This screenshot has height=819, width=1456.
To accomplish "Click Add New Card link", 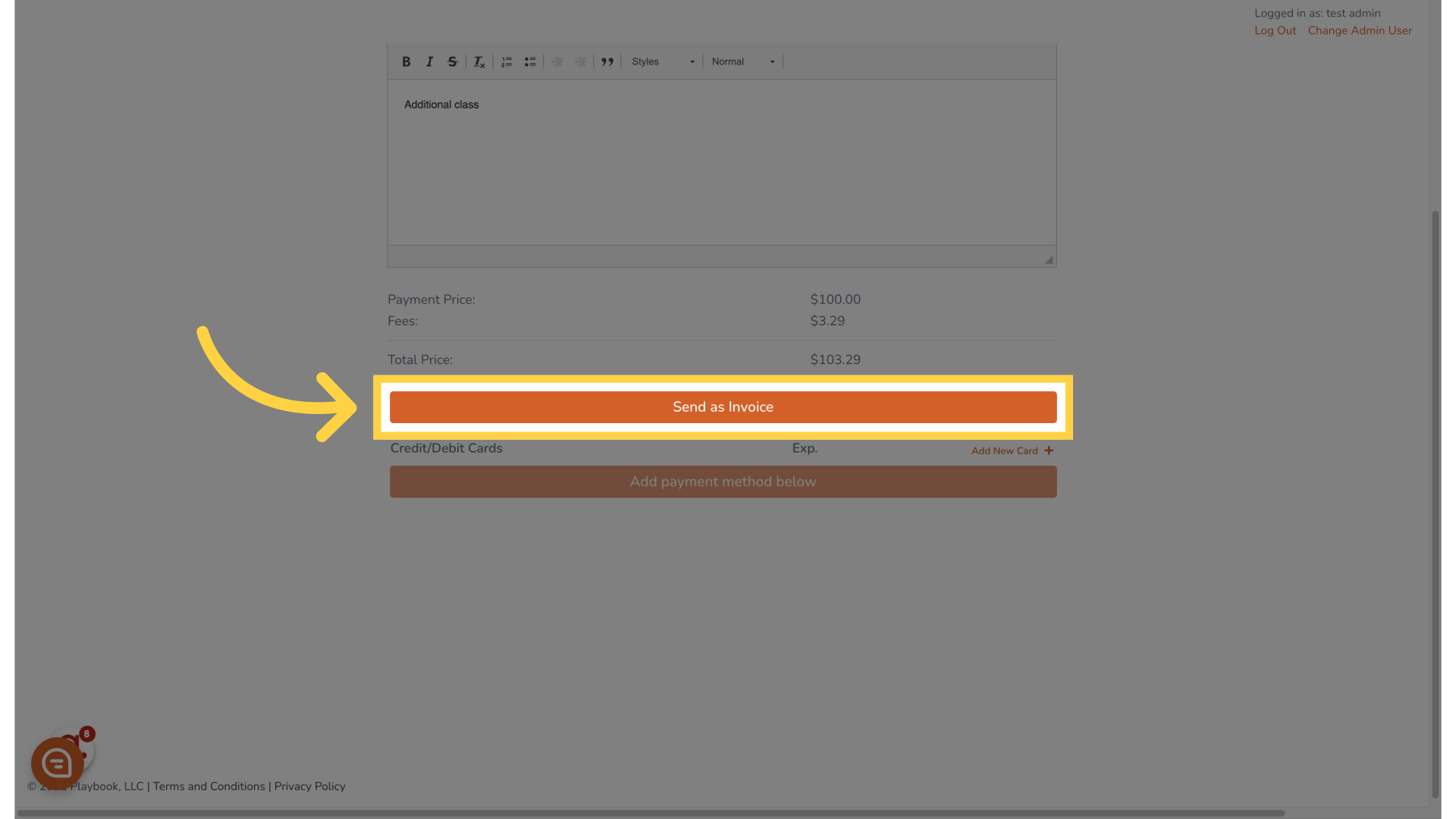I will tap(1011, 450).
